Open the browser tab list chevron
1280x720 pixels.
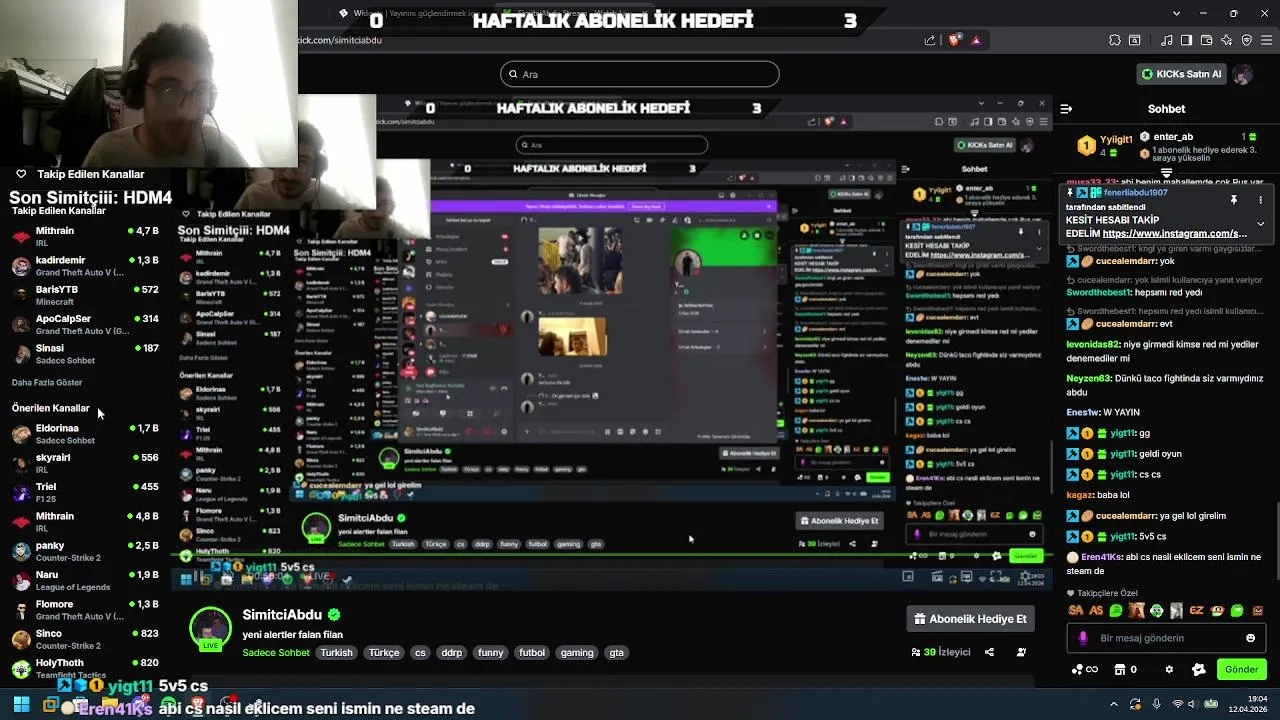point(1178,14)
